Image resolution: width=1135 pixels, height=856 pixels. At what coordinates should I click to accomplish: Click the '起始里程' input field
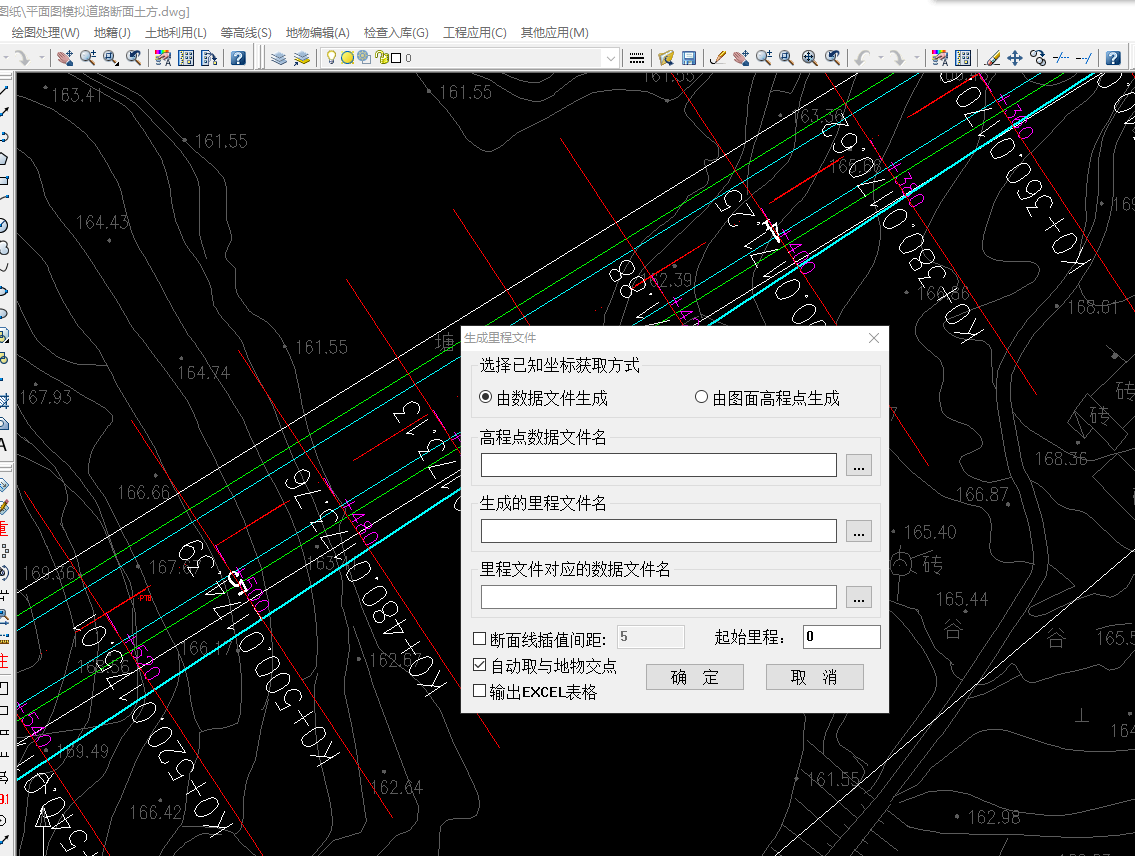(842, 637)
